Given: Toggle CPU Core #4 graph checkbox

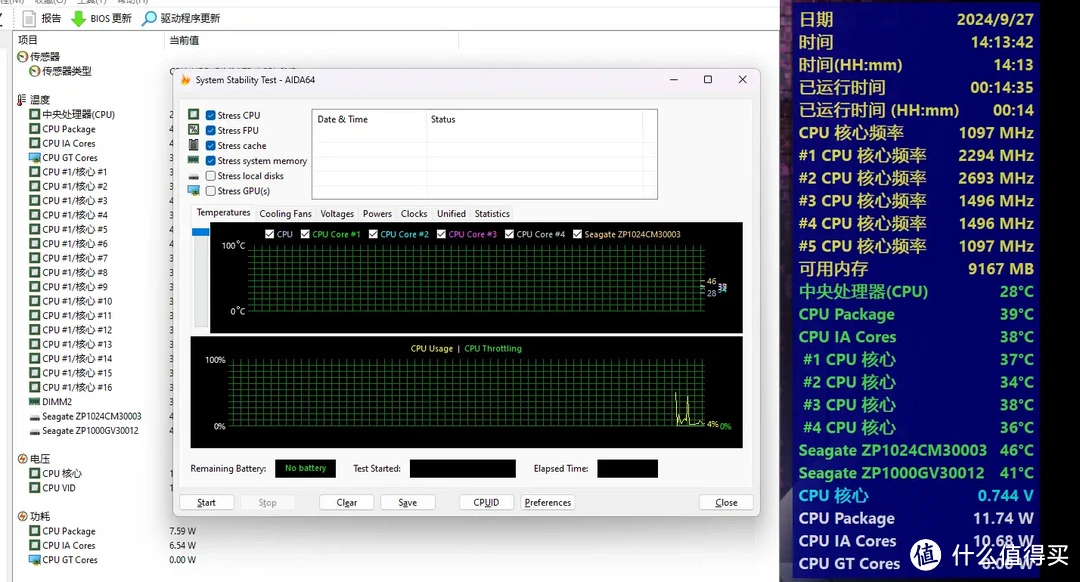Looking at the screenshot, I should pos(510,234).
